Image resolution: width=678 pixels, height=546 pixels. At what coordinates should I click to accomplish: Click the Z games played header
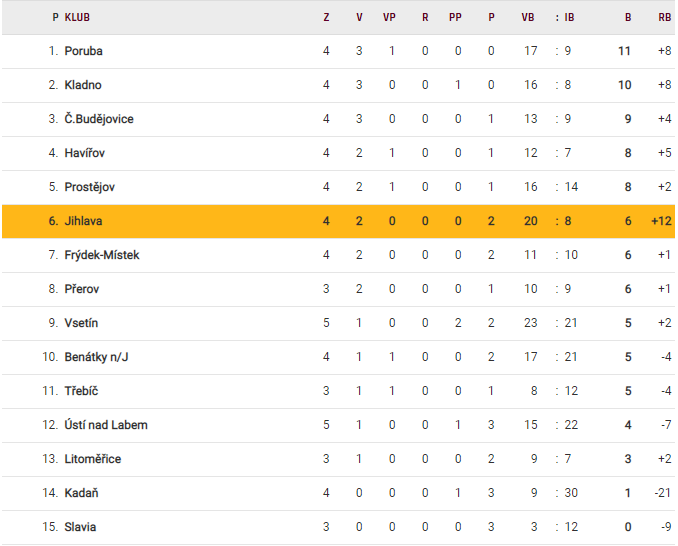[x=326, y=17]
